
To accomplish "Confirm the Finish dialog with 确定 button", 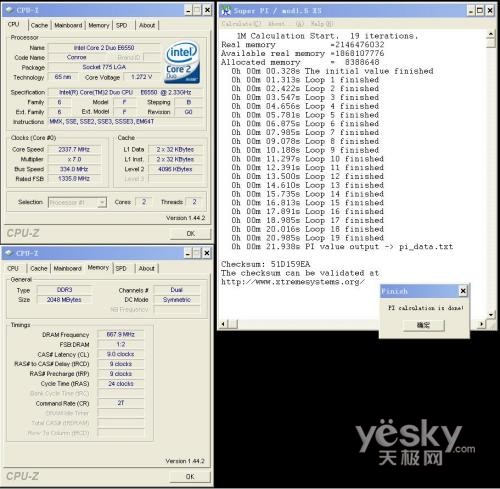I will (x=423, y=325).
